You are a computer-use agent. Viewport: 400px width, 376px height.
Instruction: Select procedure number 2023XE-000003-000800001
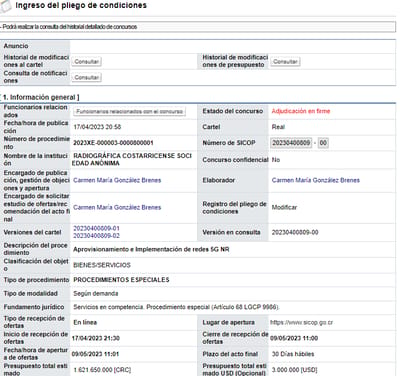(113, 143)
